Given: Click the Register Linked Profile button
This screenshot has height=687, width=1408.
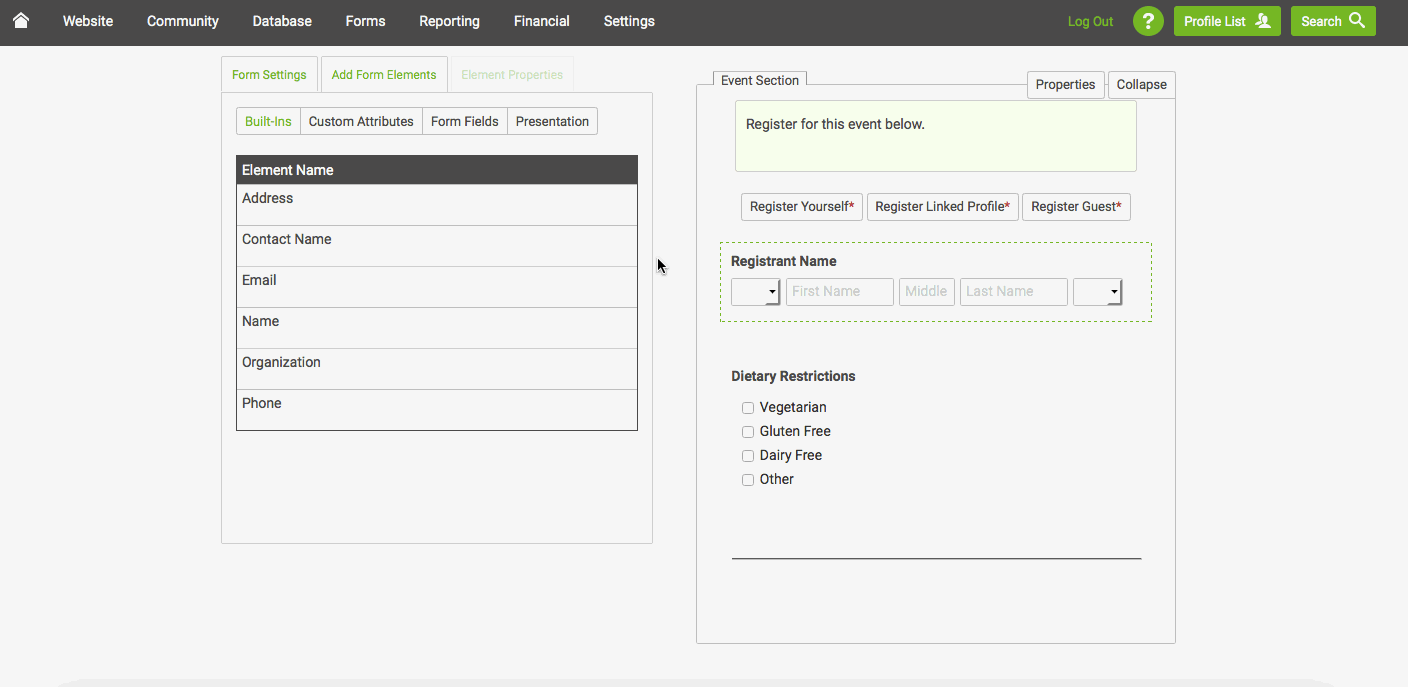Looking at the screenshot, I should (x=943, y=207).
